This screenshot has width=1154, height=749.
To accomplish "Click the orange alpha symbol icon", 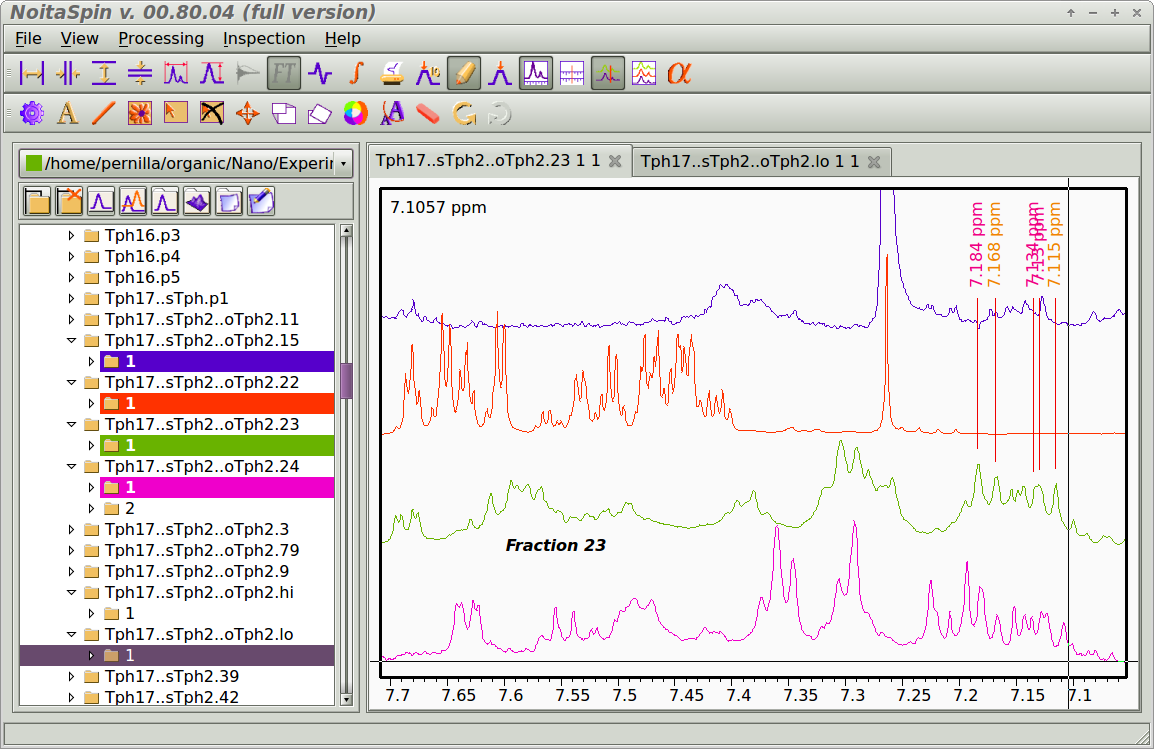I will tap(679, 73).
